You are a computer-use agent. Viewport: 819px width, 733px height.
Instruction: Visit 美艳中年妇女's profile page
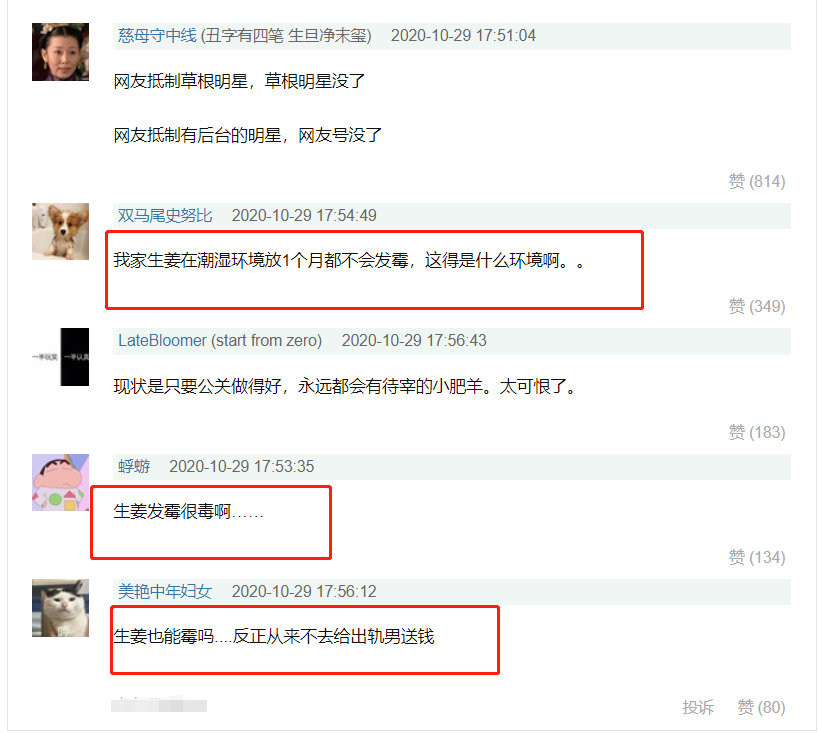coord(165,591)
